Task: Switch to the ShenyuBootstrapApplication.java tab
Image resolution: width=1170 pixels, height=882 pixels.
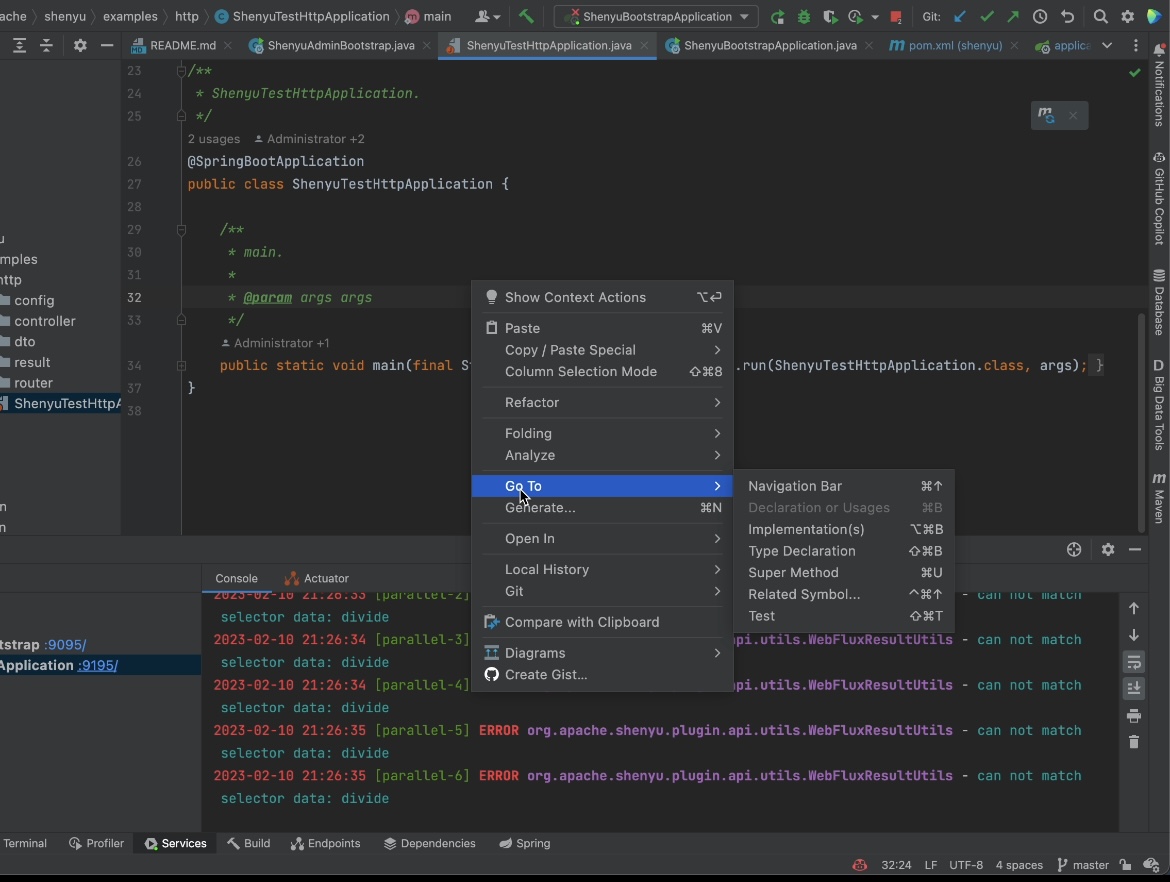Action: click(x=769, y=46)
